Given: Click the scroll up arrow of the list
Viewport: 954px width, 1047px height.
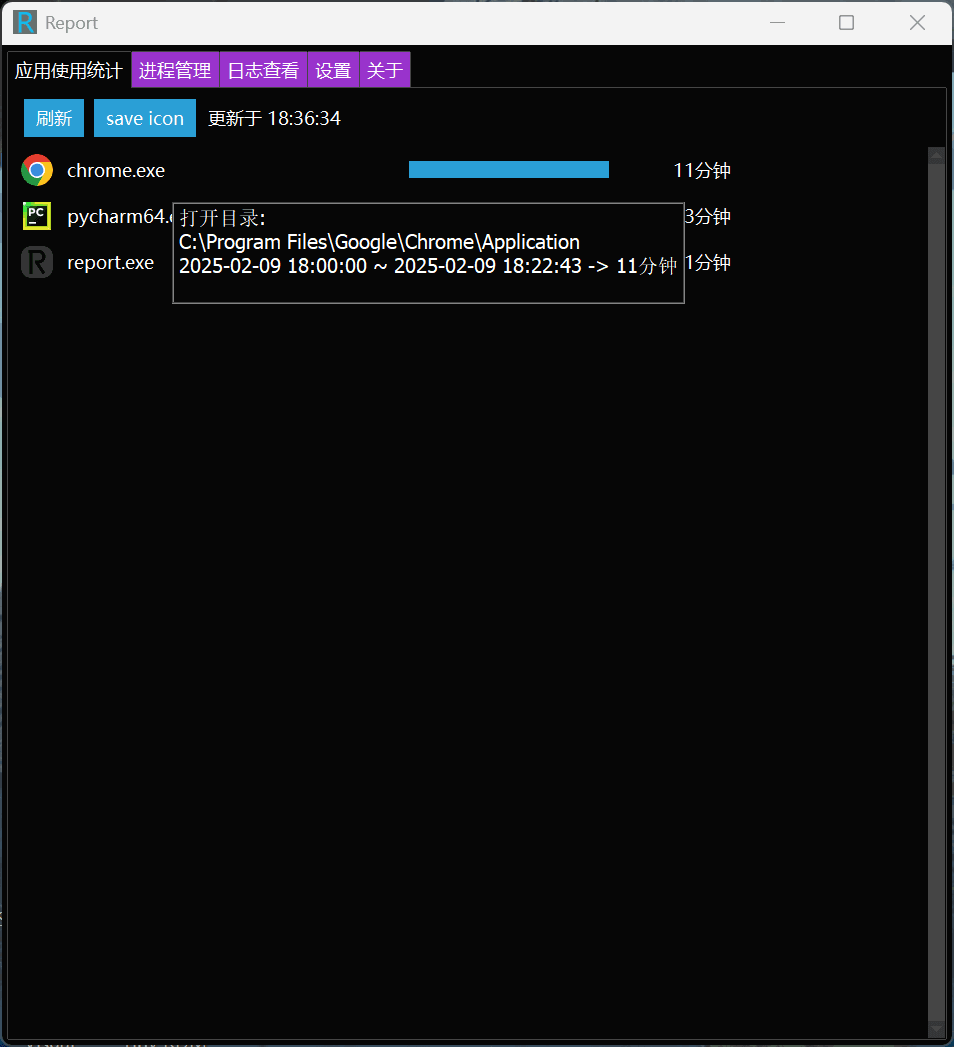Looking at the screenshot, I should point(936,155).
